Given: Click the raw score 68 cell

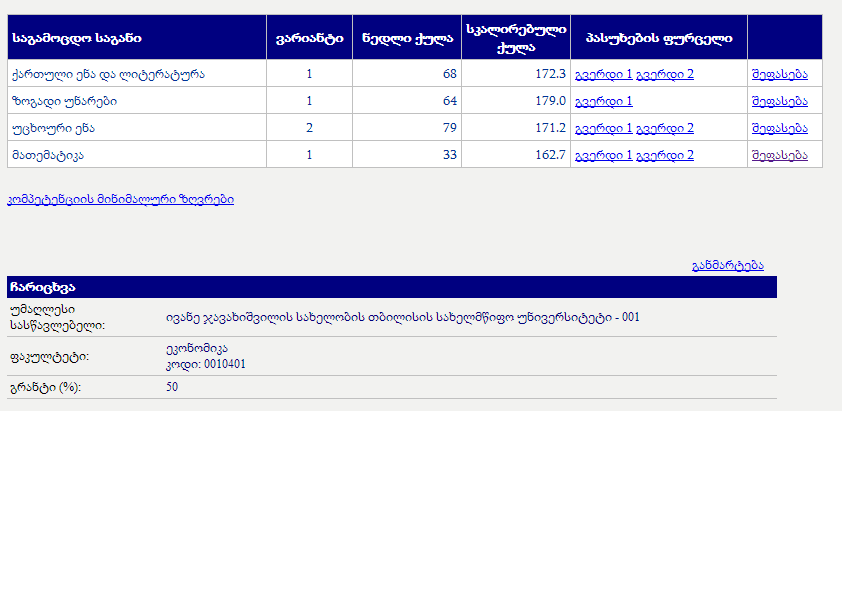Looking at the screenshot, I should coord(407,74).
